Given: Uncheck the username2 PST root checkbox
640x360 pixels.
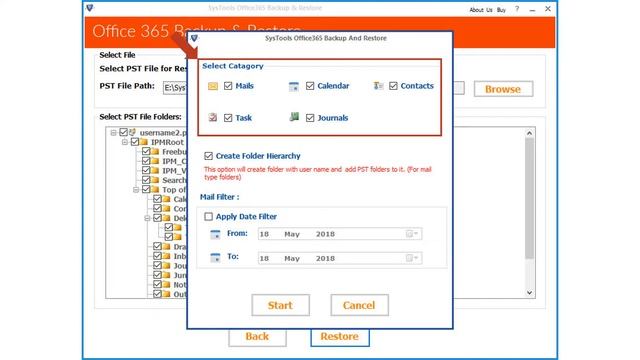Looking at the screenshot, I should pyautogui.click(x=123, y=132).
